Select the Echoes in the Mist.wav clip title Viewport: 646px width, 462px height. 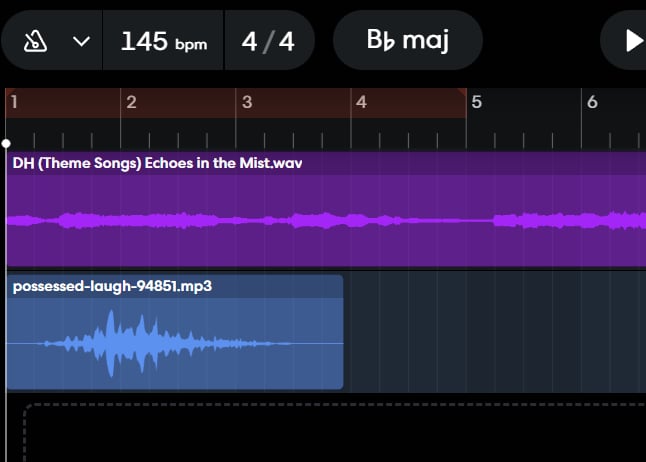click(157, 163)
